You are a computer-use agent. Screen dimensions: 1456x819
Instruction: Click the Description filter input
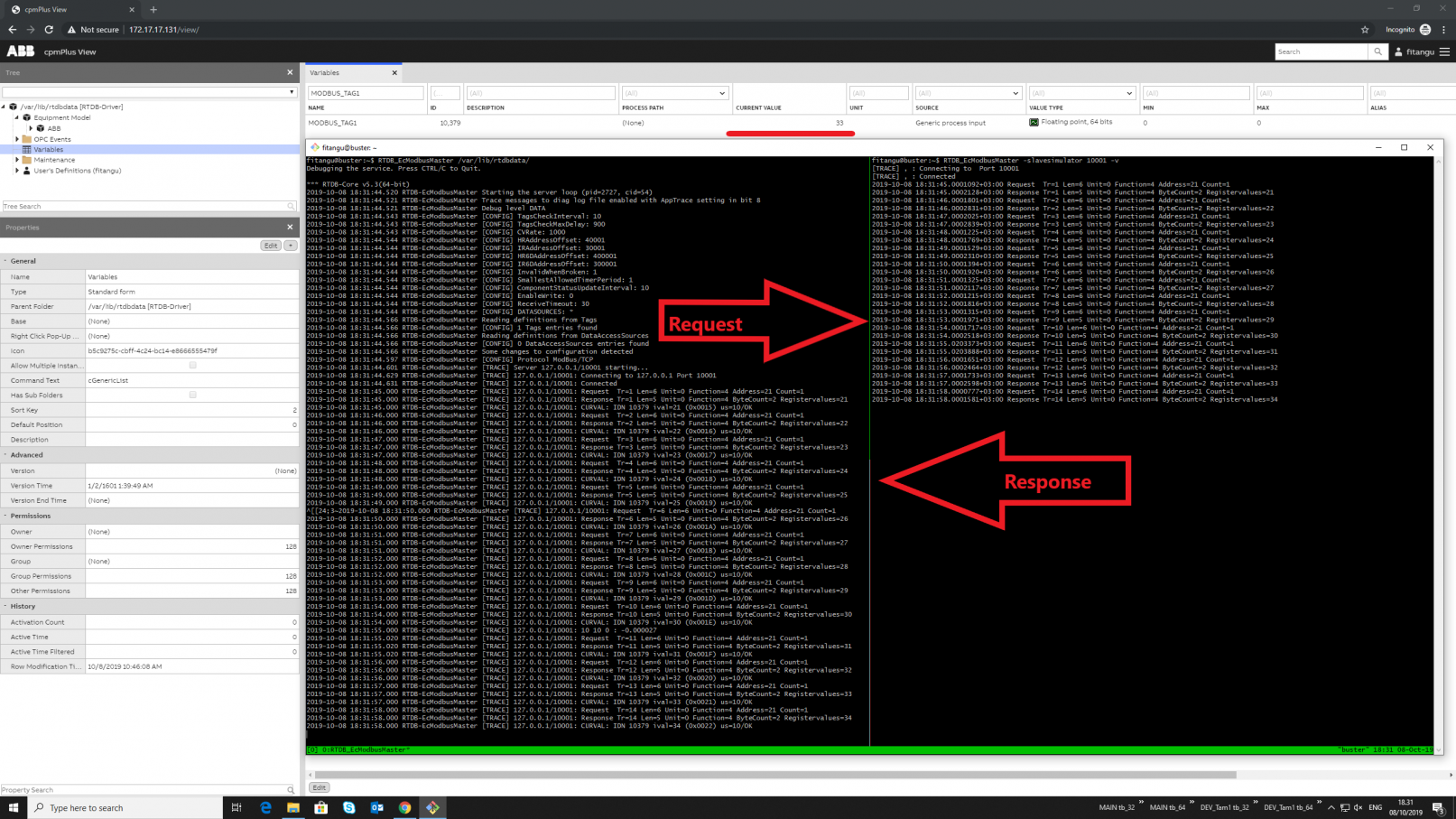pyautogui.click(x=541, y=93)
